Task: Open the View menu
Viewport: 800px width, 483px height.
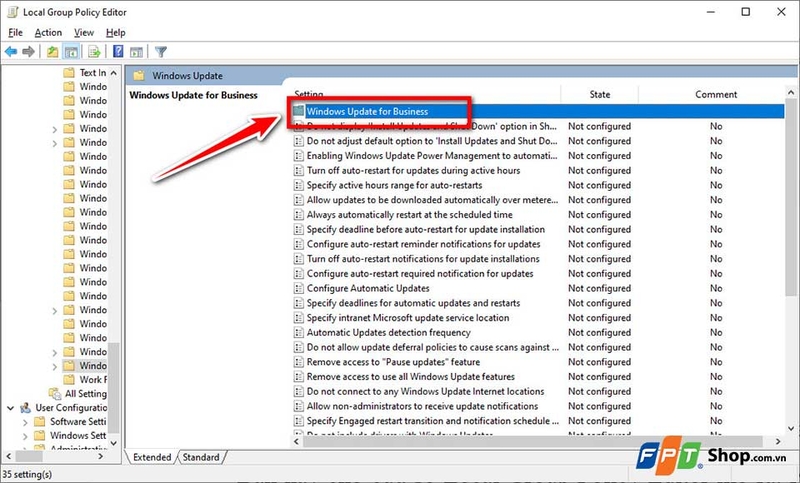Action: click(84, 33)
